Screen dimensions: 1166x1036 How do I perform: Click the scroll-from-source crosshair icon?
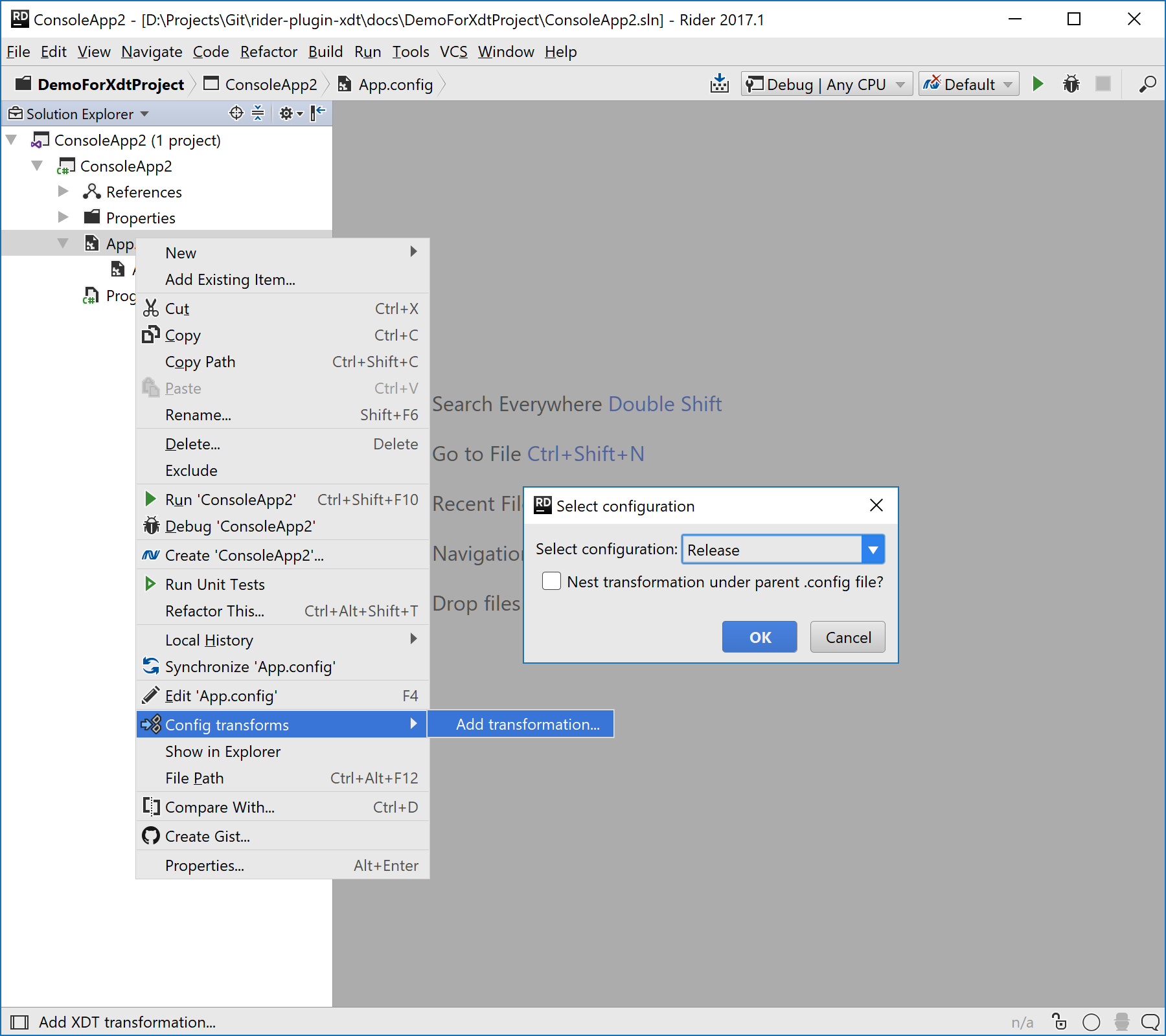click(x=236, y=113)
